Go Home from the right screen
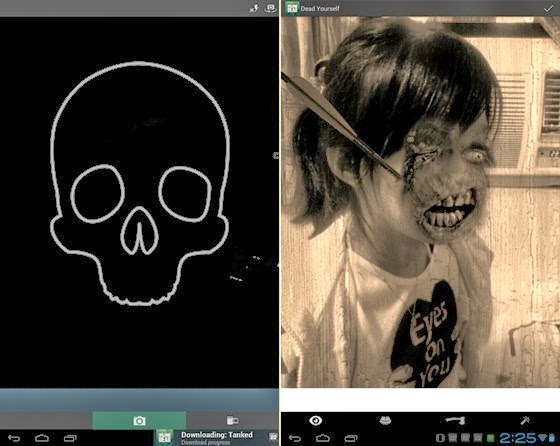560x446 pixels. pyautogui.click(x=323, y=438)
